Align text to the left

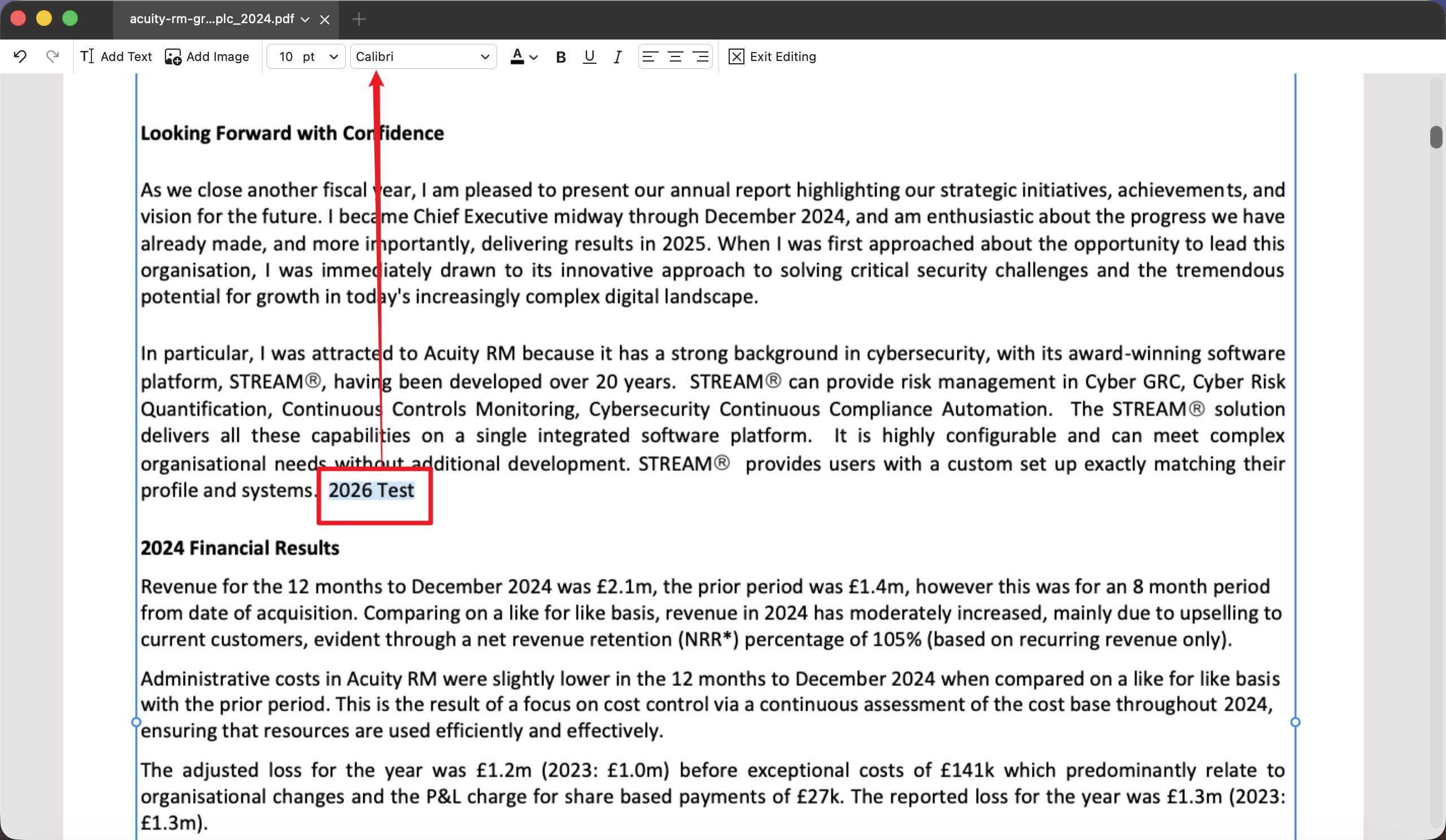[650, 56]
